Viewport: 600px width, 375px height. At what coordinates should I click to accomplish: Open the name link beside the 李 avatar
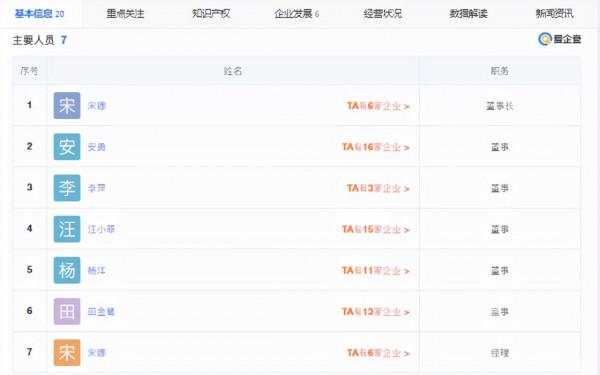pos(96,188)
